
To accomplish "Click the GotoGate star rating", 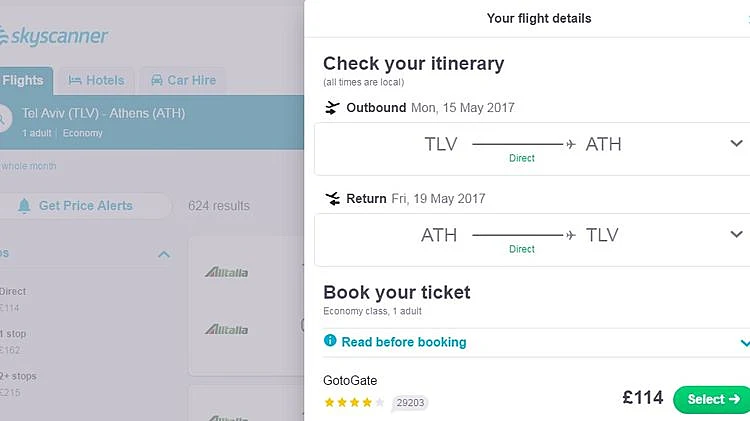I will tap(353, 402).
